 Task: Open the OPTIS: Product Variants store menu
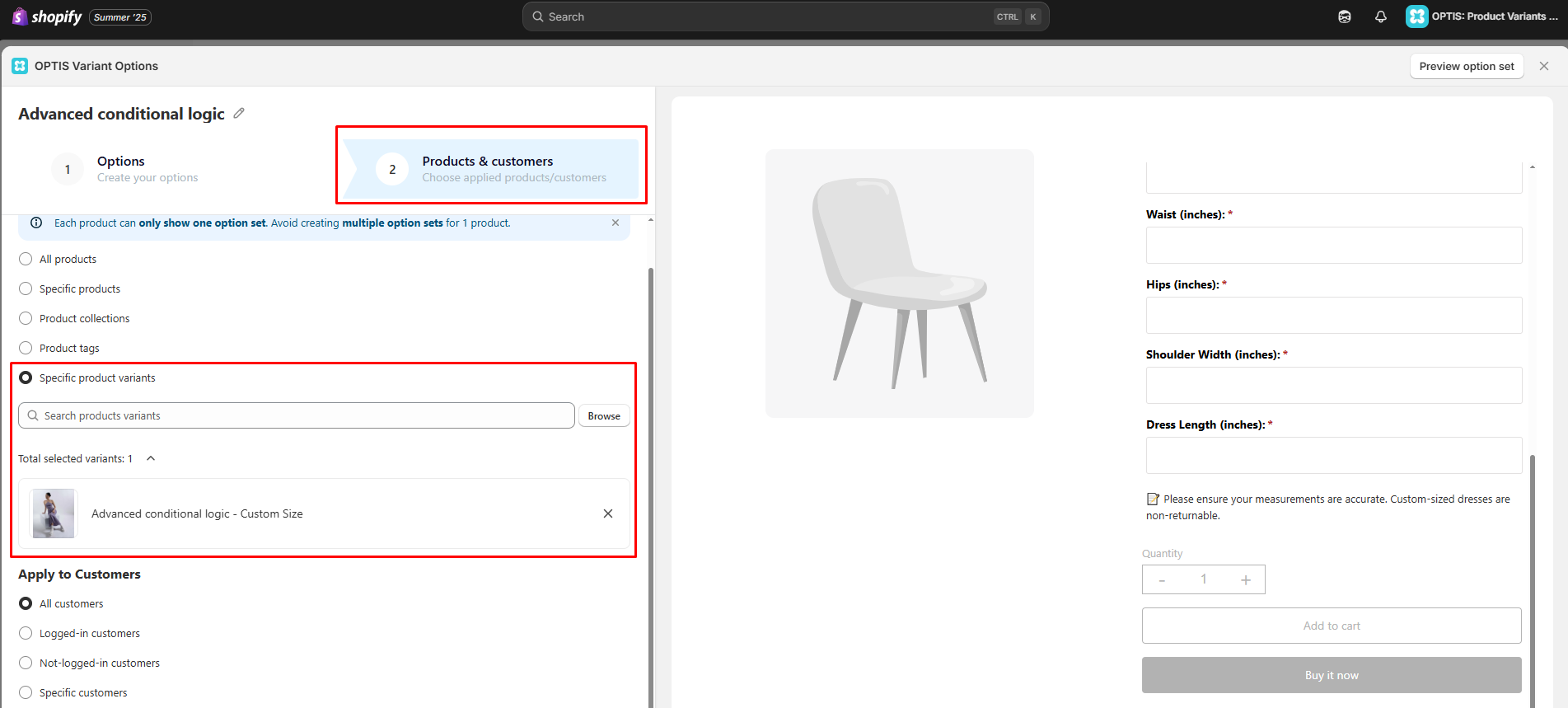pyautogui.click(x=1481, y=16)
